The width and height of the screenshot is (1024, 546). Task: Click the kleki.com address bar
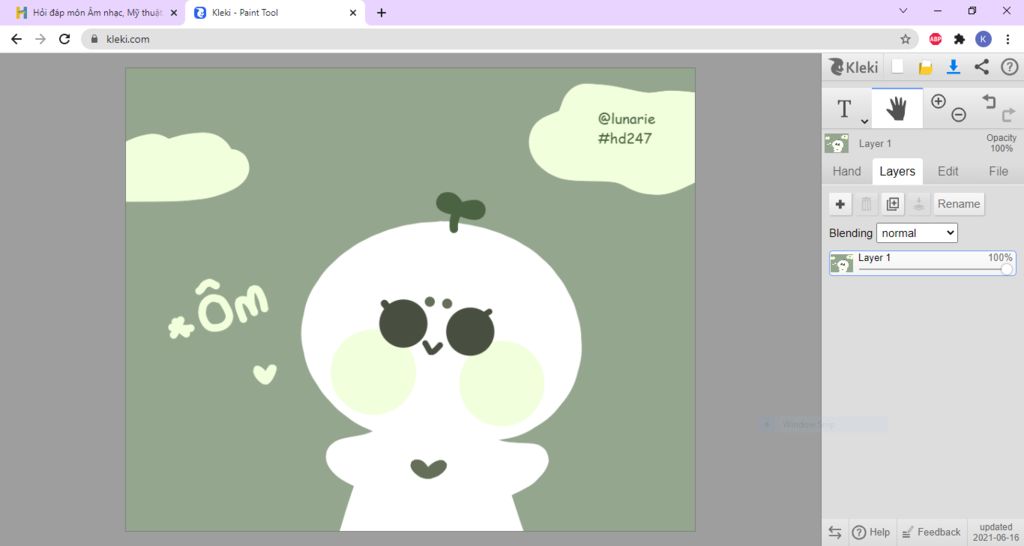(500, 39)
